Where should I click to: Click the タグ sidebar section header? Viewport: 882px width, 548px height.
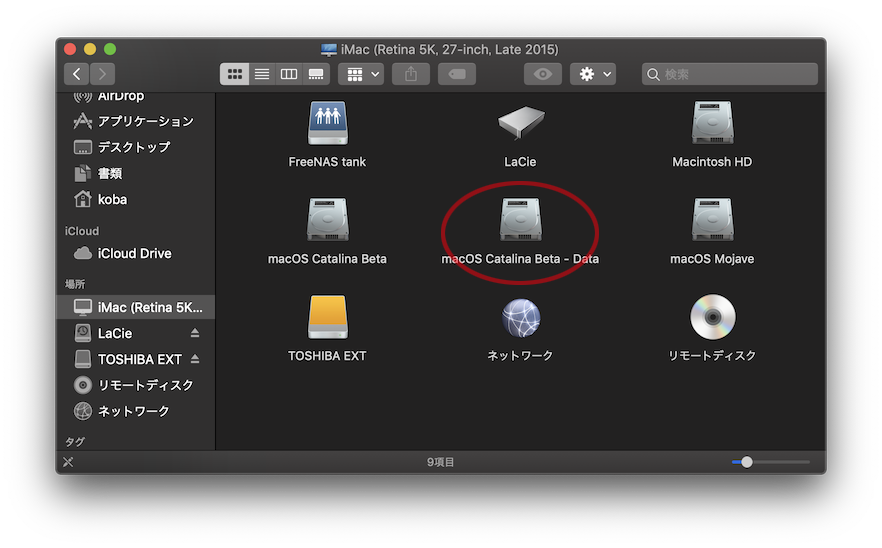75,442
